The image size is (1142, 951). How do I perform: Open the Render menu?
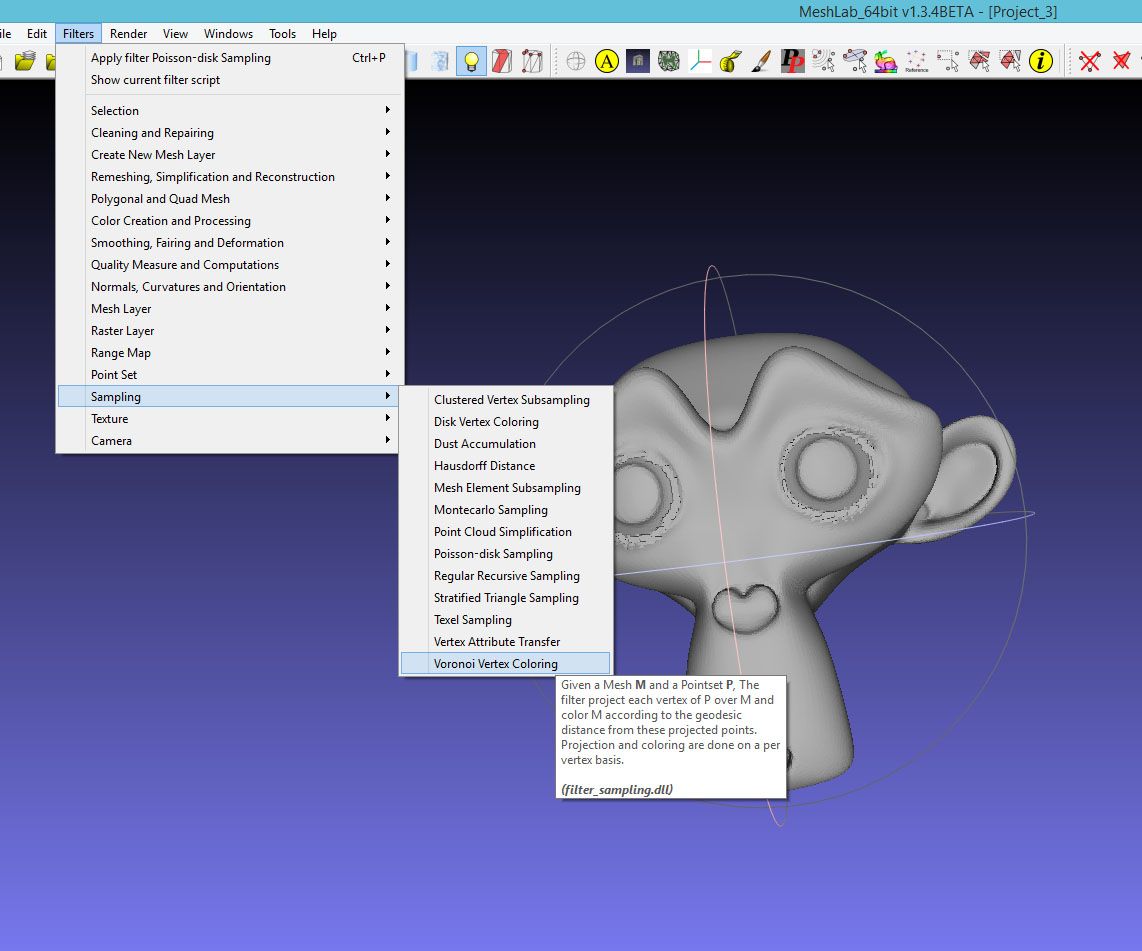pos(128,33)
